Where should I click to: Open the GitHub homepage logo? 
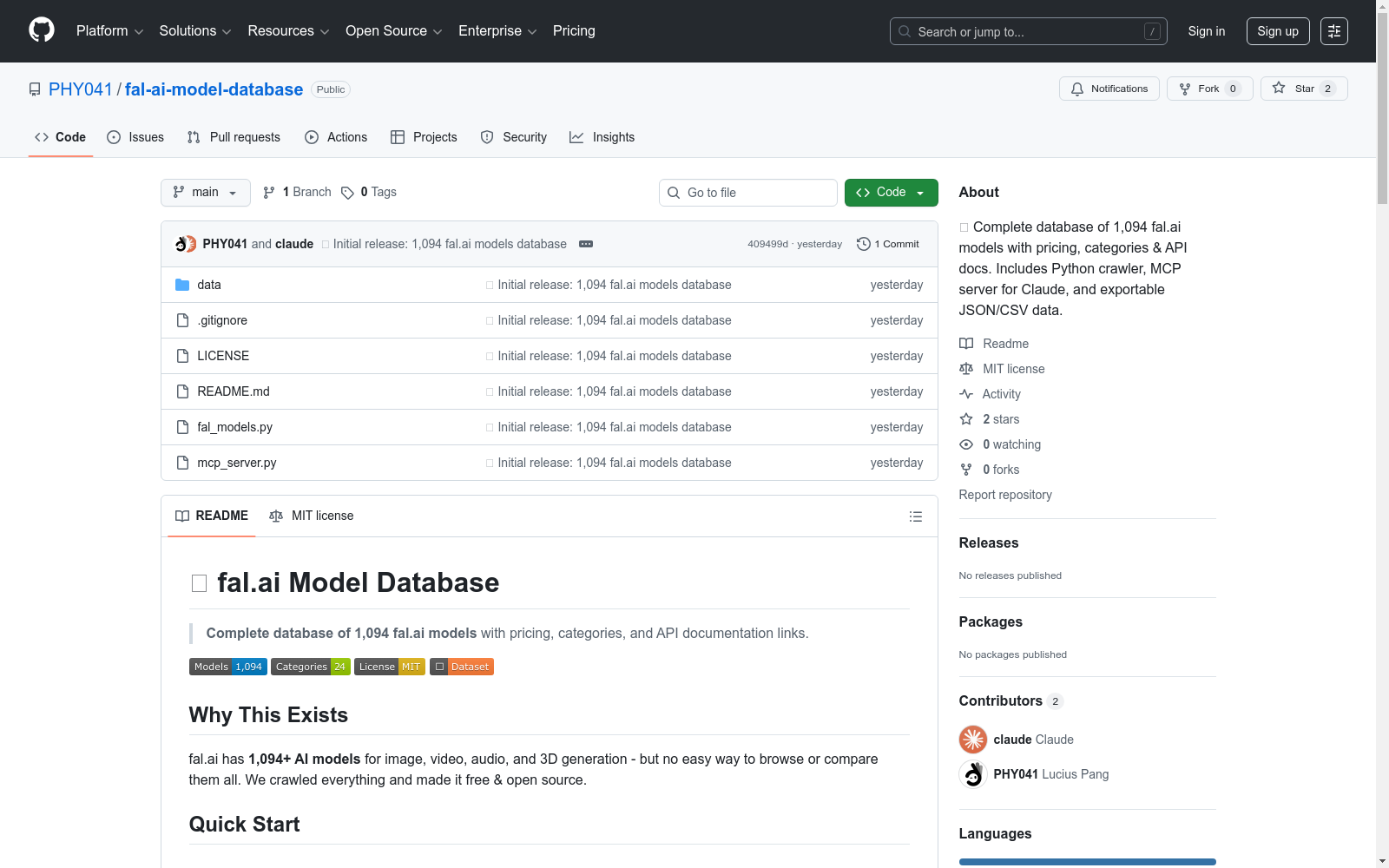tap(42, 30)
